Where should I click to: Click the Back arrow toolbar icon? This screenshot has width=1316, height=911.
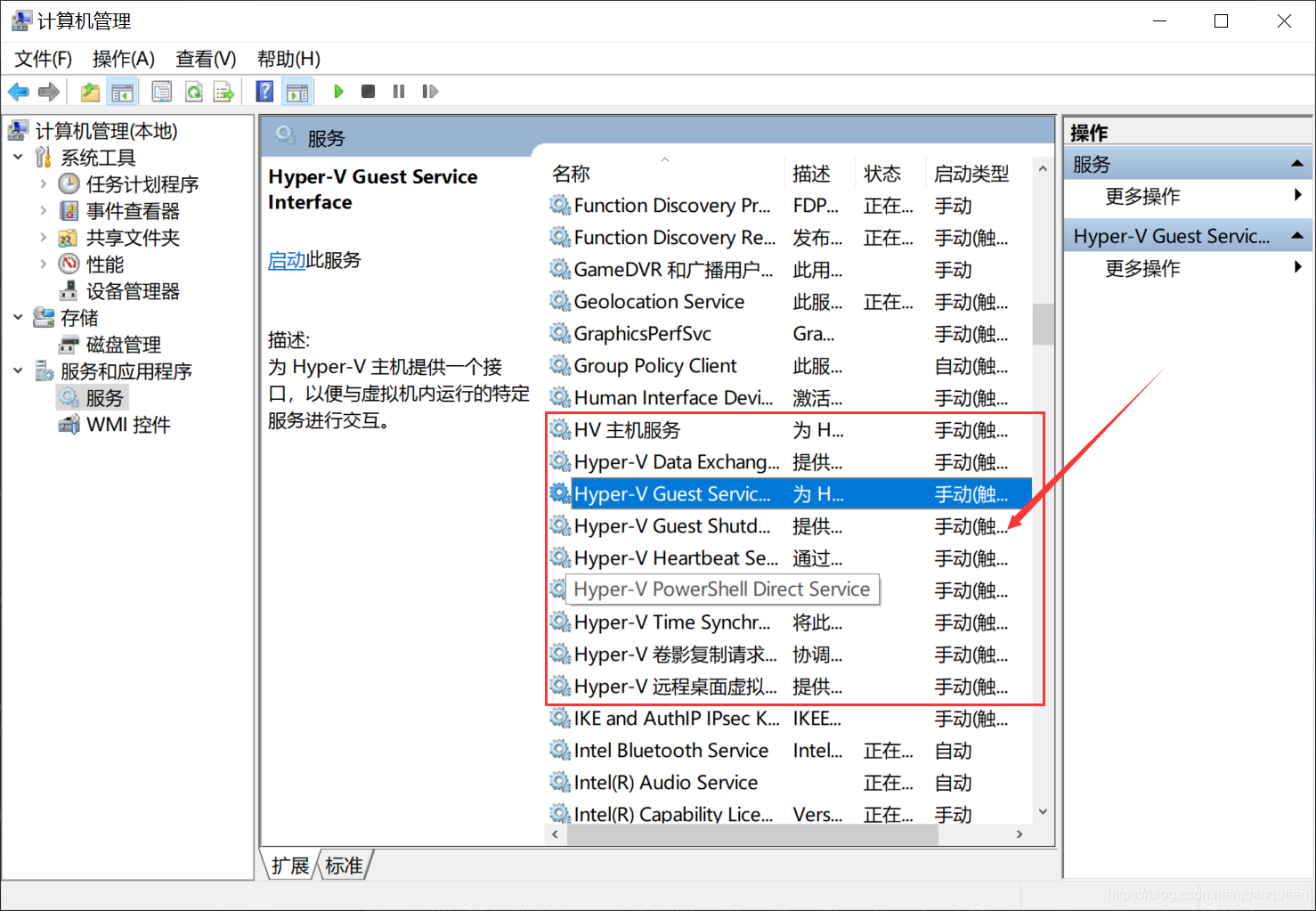(19, 92)
